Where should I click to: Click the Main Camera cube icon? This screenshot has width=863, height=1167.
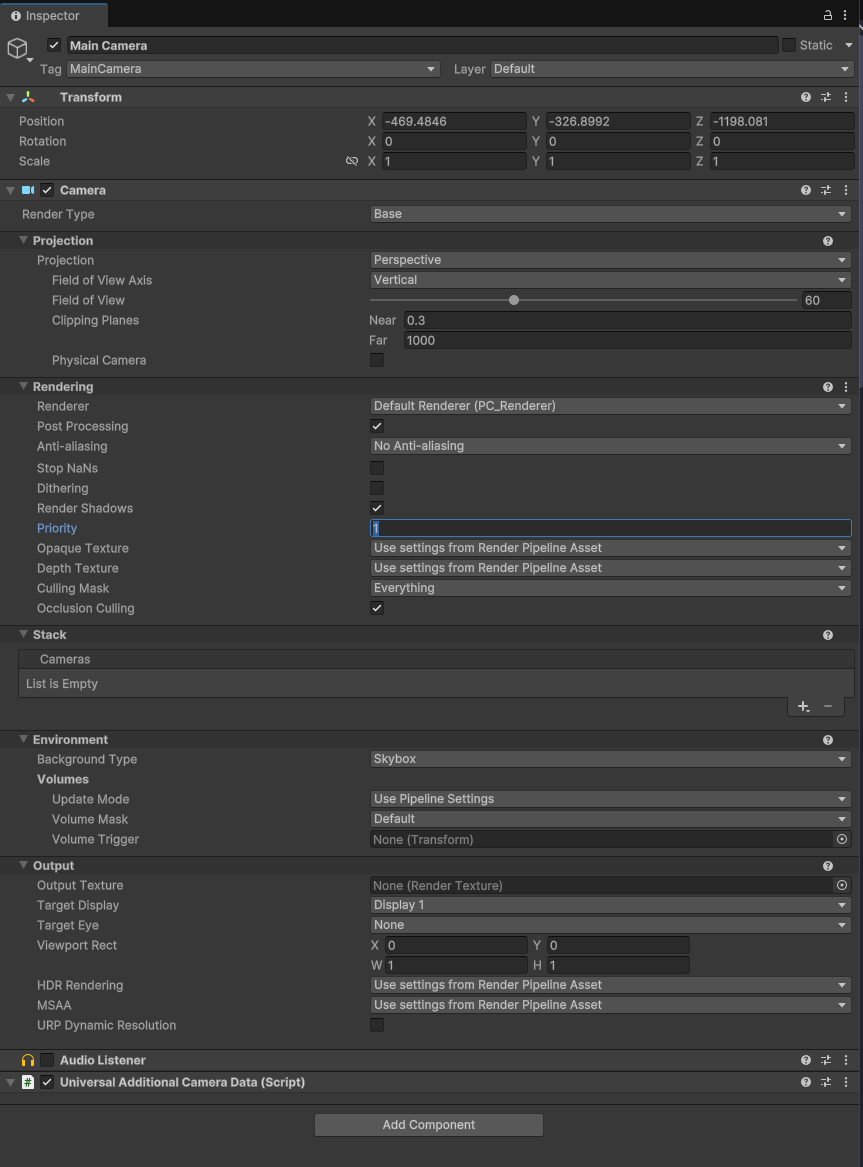(16, 48)
